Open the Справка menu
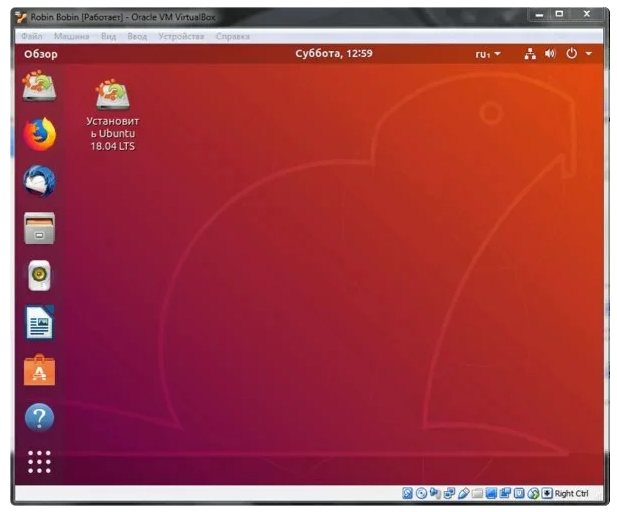 point(233,36)
